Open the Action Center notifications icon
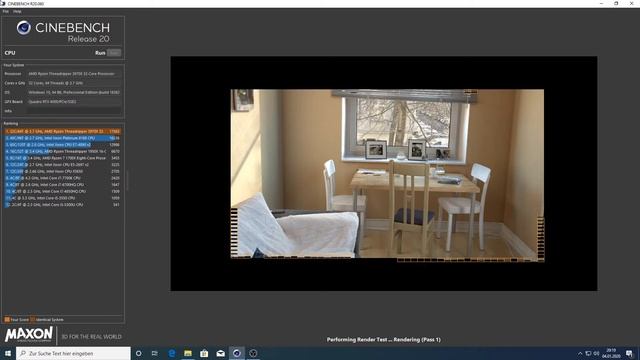The image size is (640, 360). click(629, 353)
